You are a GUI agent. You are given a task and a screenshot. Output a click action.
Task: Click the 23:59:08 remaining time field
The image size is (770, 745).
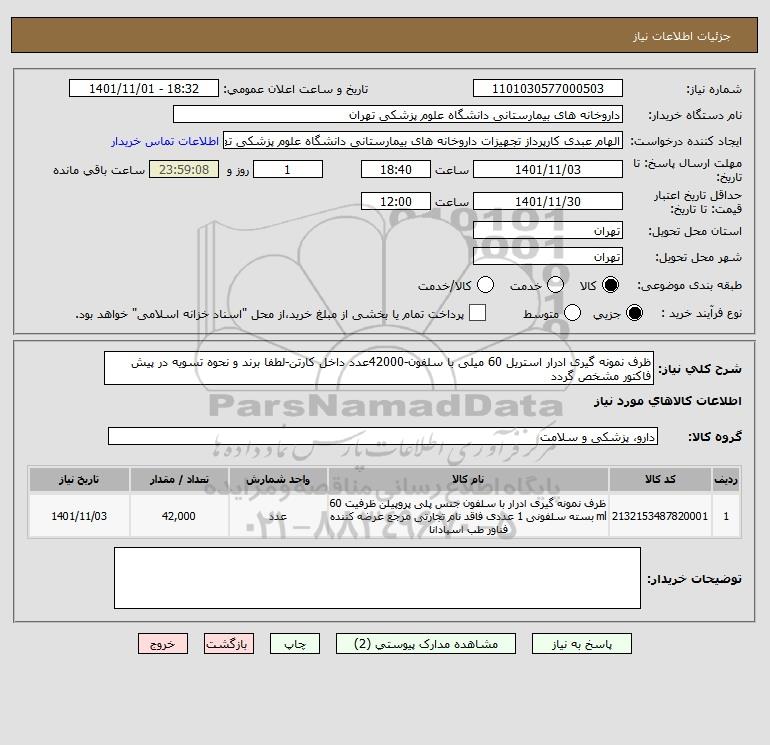pos(184,169)
